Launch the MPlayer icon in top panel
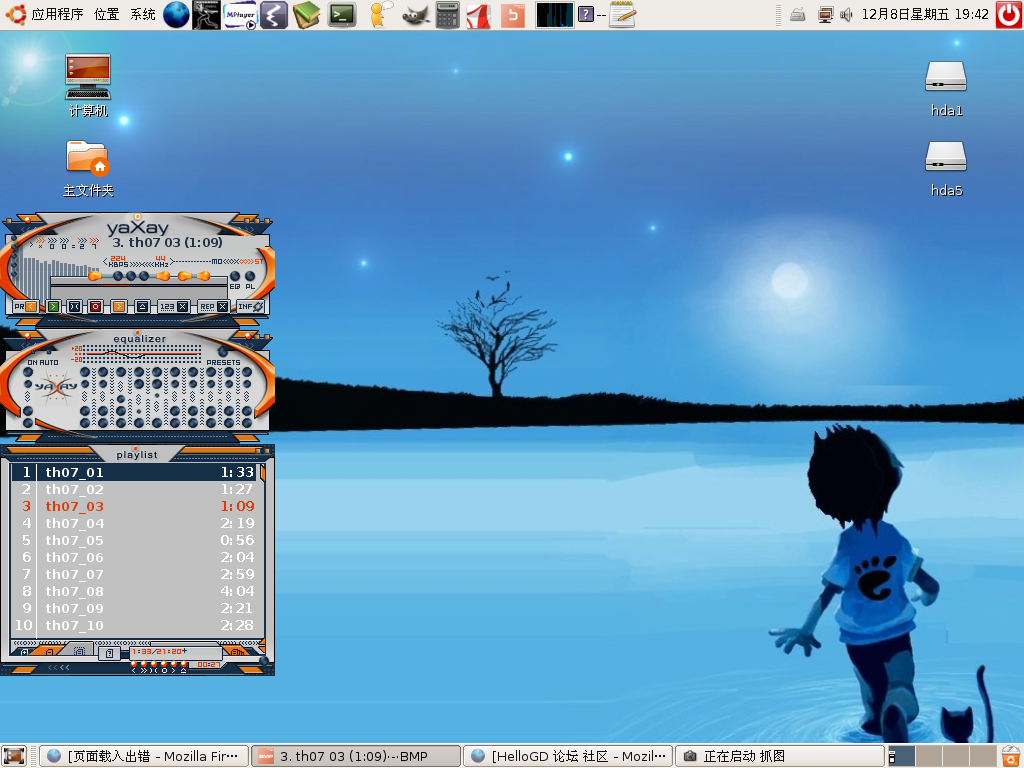Viewport: 1024px width, 768px height. pyautogui.click(x=240, y=14)
